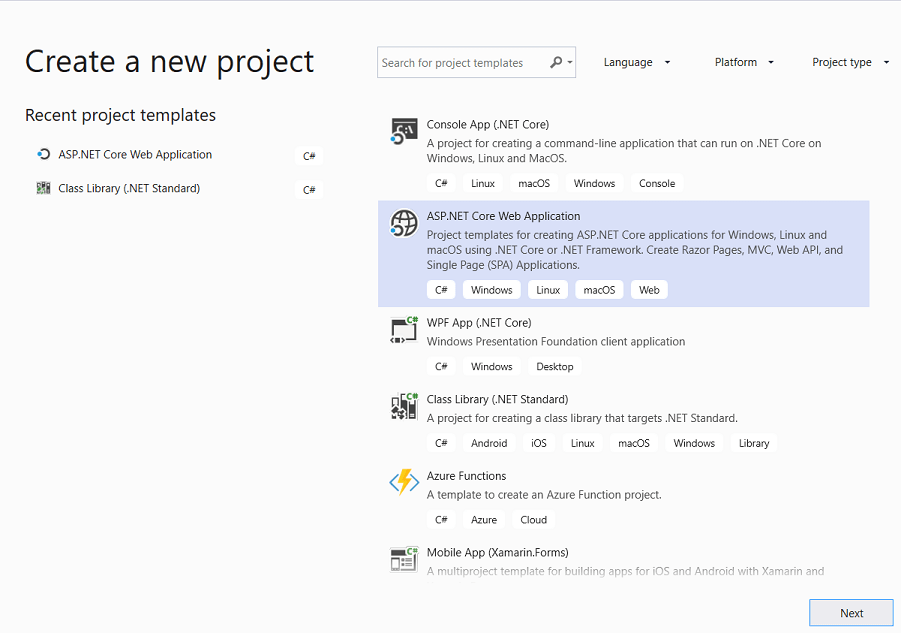Select the Android tag under Class Library
Viewport: 901px width, 633px height.
[x=489, y=443]
